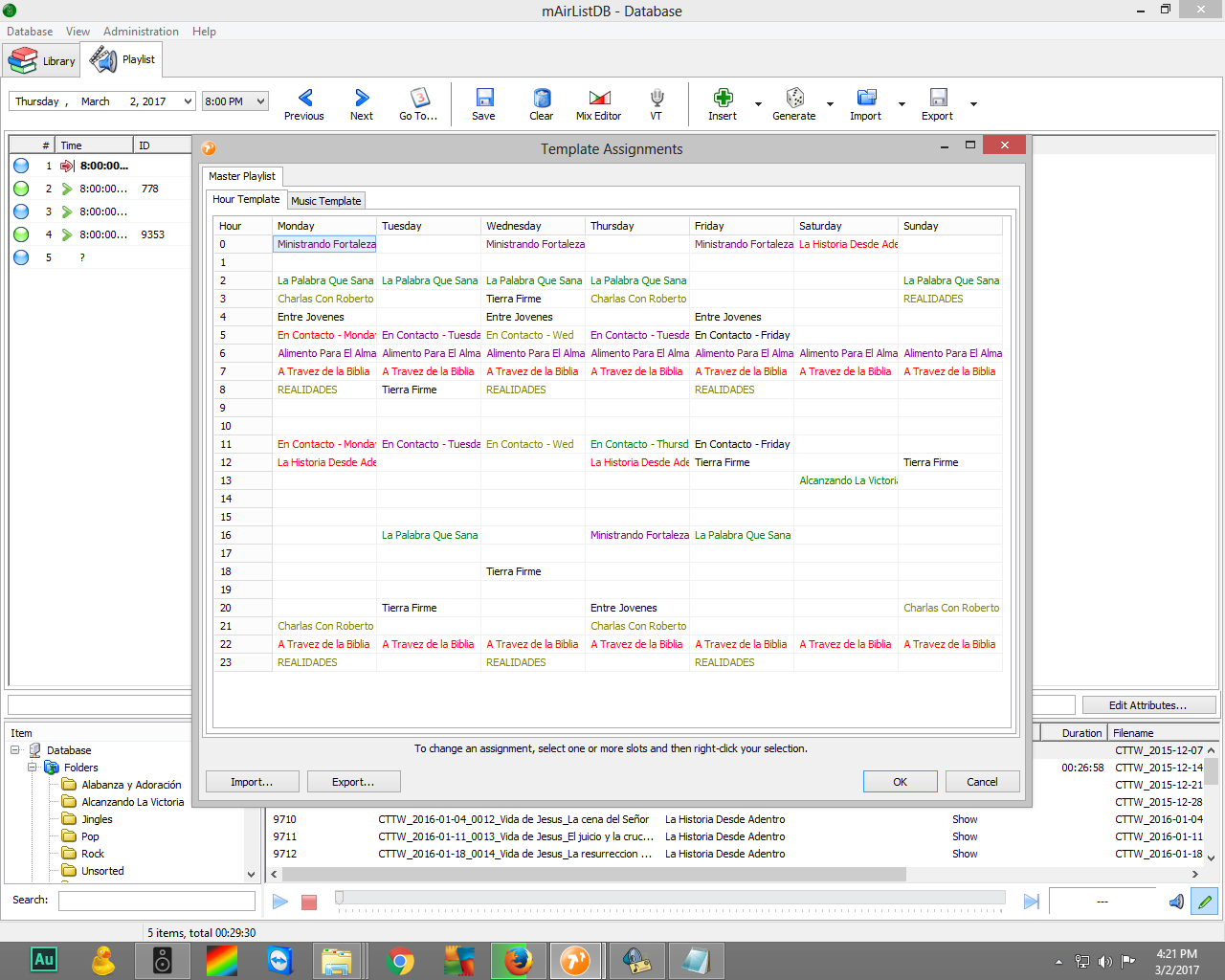The image size is (1225, 980).
Task: Click the Export... button in dialog
Action: coord(354,782)
